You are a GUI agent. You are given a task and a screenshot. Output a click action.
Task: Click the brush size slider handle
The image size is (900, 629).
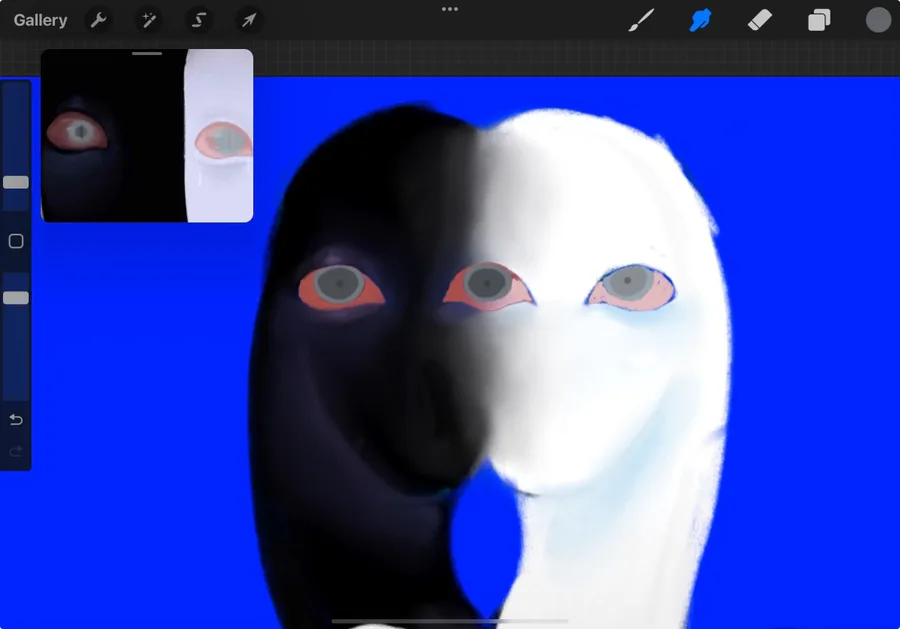16,182
